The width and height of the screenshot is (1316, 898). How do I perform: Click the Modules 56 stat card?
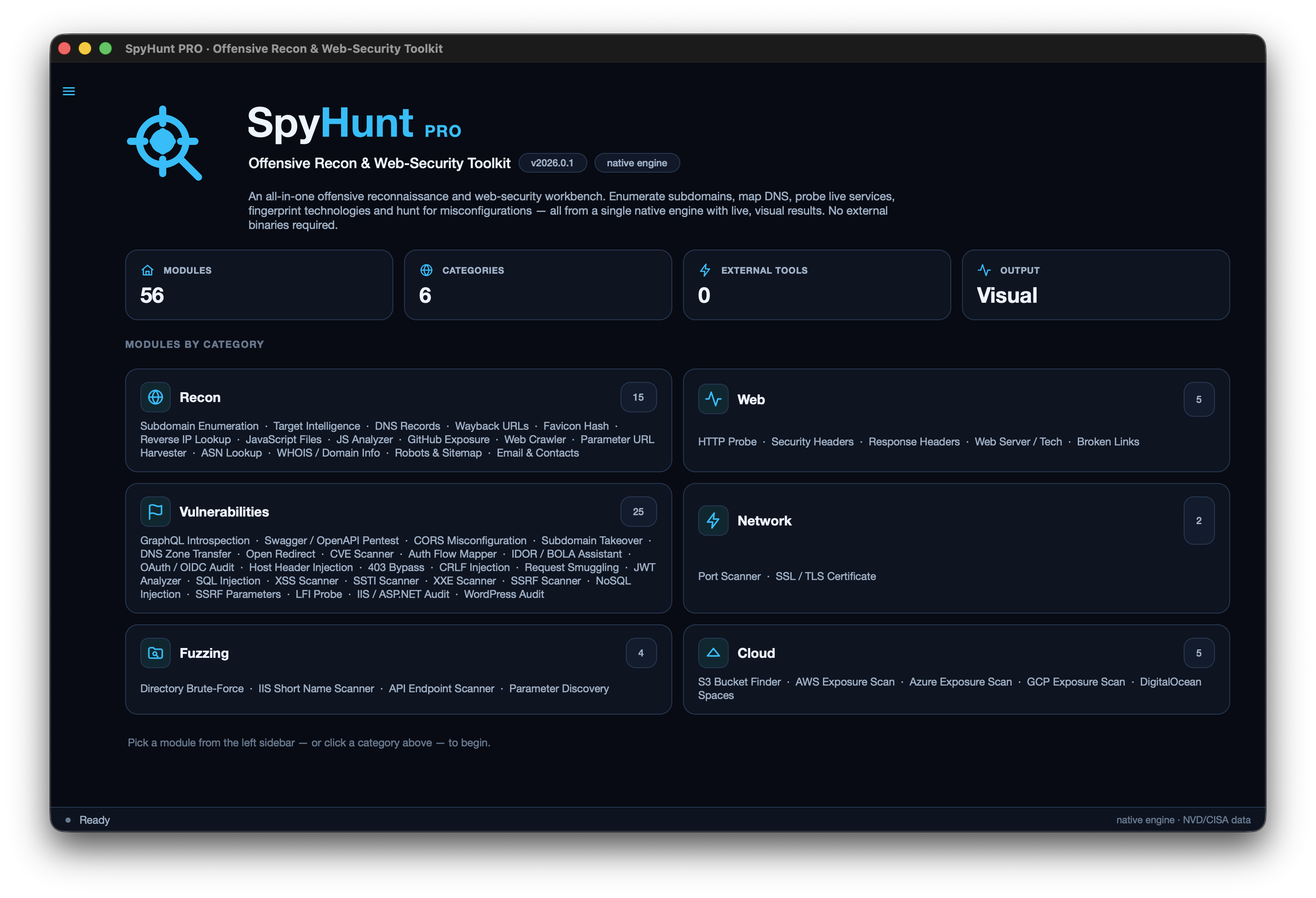coord(259,285)
